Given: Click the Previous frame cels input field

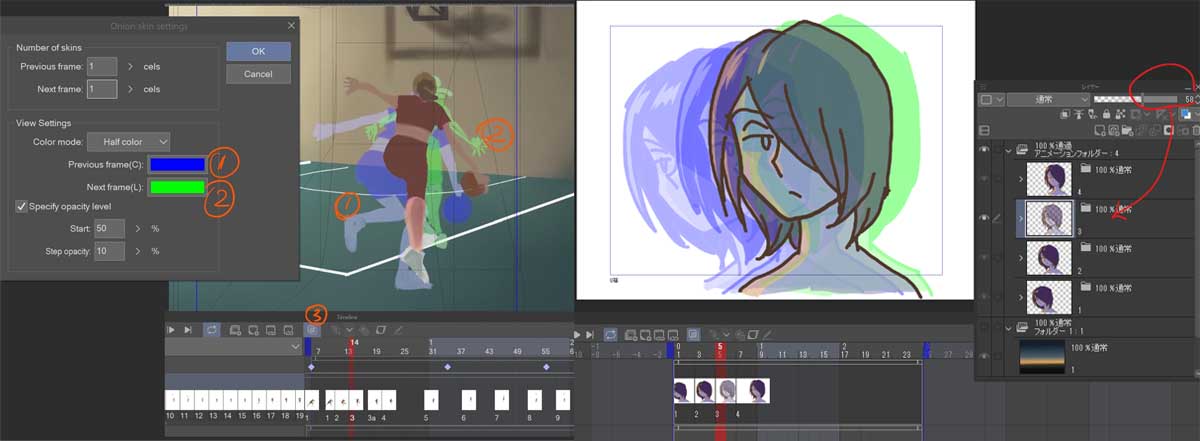Looking at the screenshot, I should coord(102,66).
